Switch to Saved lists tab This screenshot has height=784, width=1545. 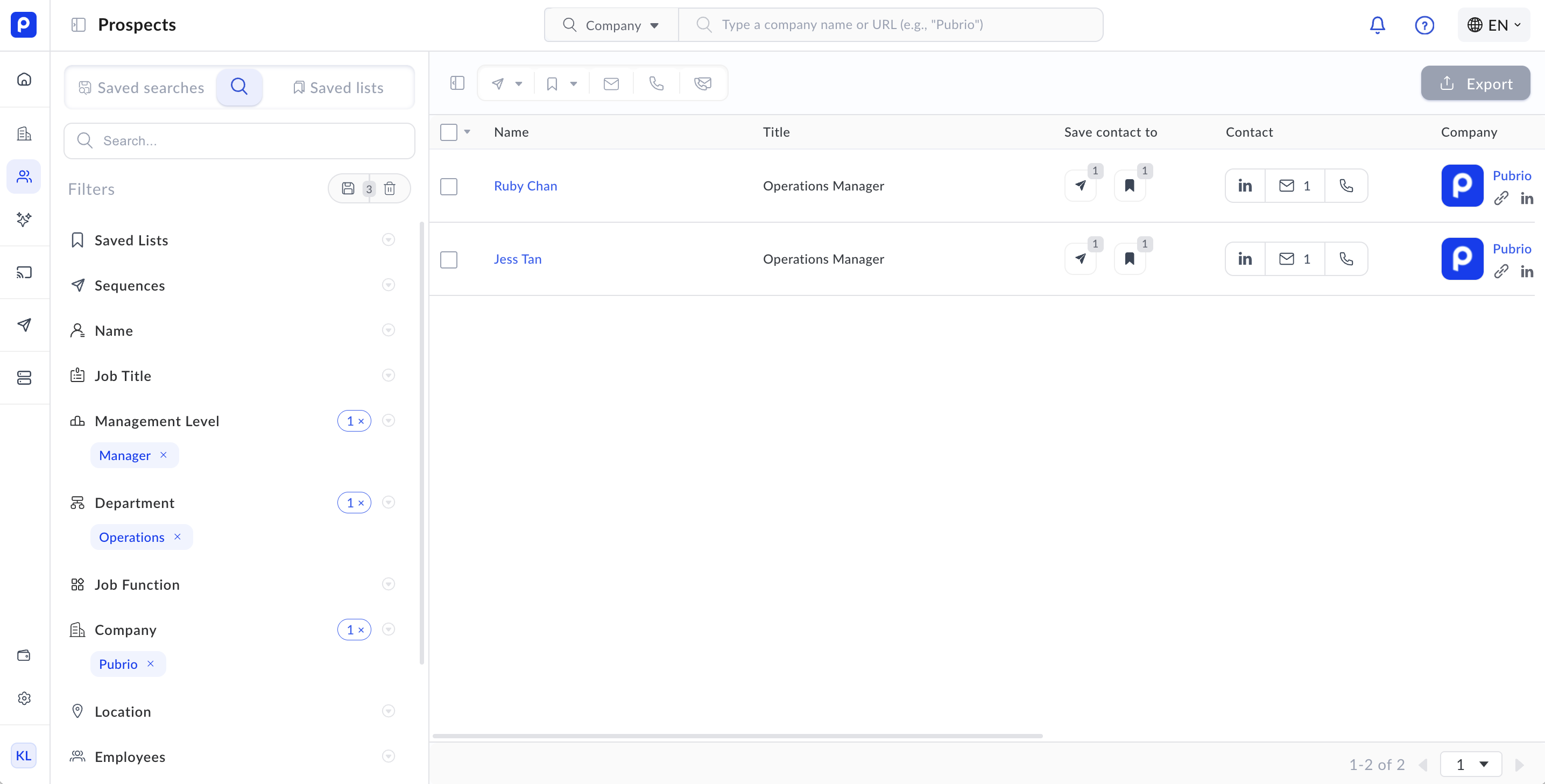point(338,88)
